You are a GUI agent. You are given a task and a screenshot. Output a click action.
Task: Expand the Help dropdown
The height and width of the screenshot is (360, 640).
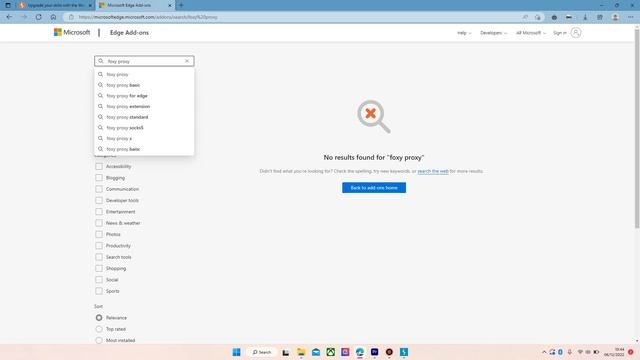(x=464, y=33)
